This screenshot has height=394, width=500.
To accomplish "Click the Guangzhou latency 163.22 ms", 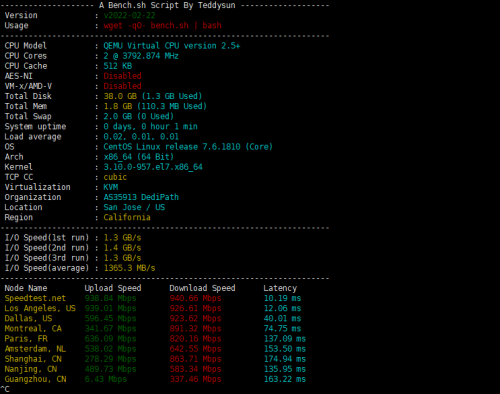I will point(285,379).
